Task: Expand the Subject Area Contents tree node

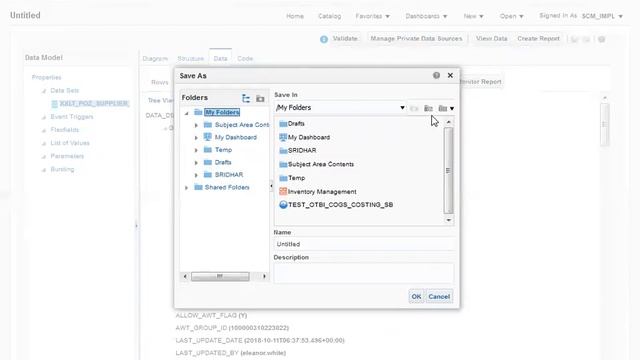Action: tap(196, 125)
